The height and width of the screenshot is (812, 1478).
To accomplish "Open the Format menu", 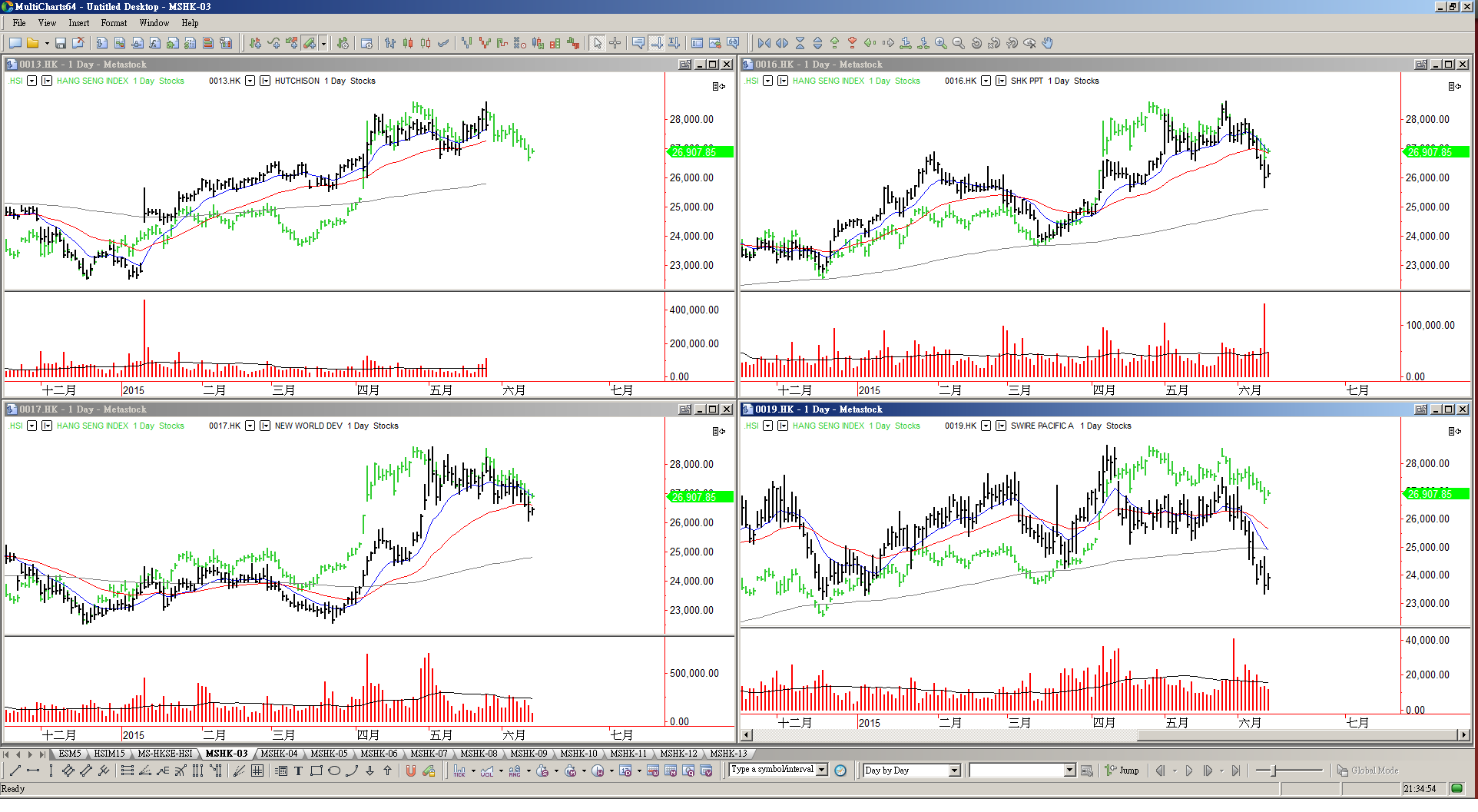I will pyautogui.click(x=114, y=23).
